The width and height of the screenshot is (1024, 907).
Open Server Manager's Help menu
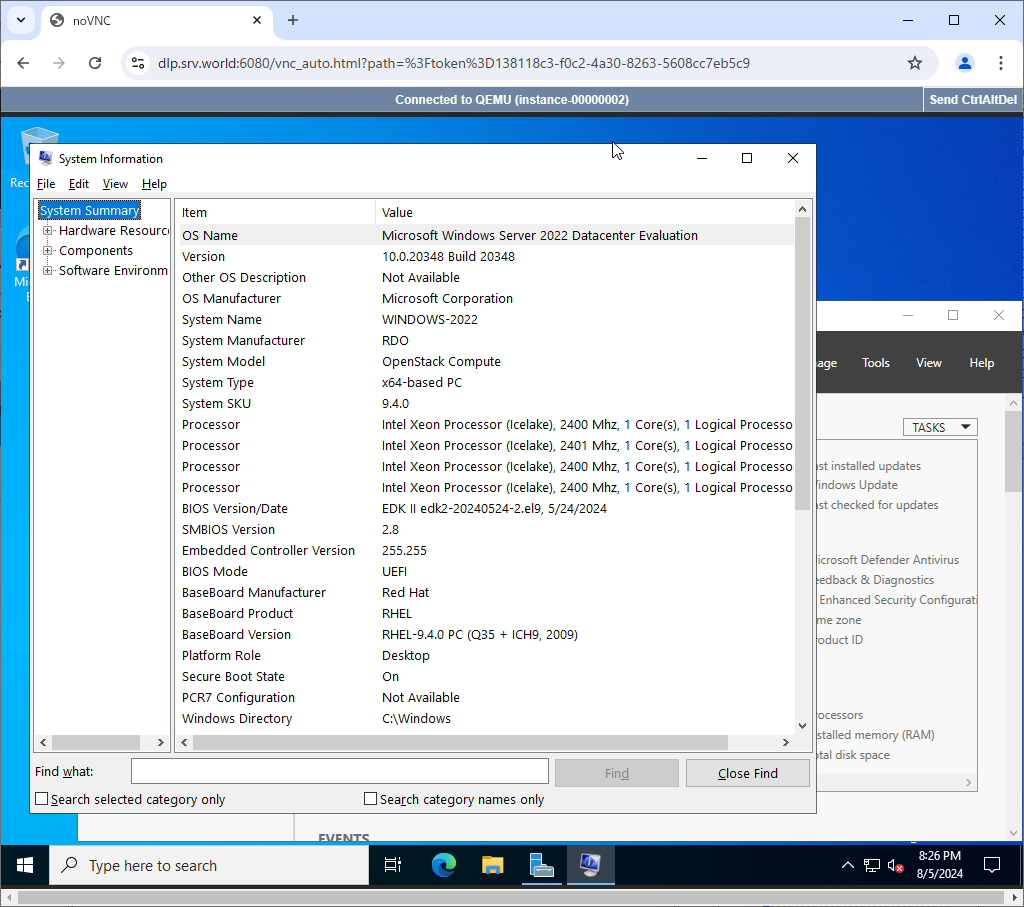tap(981, 363)
